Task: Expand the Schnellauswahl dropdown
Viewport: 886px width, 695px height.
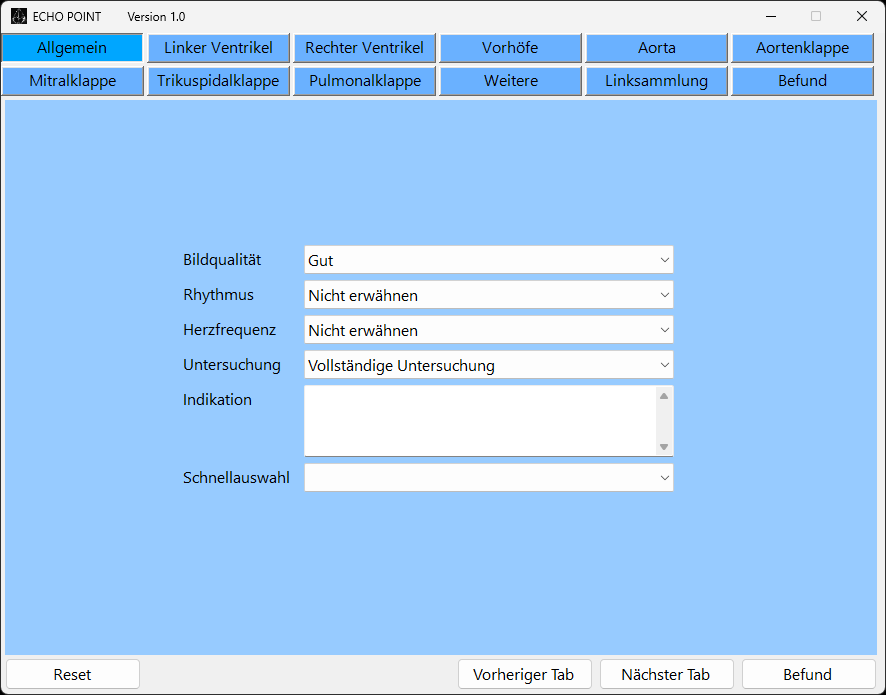Action: 488,478
